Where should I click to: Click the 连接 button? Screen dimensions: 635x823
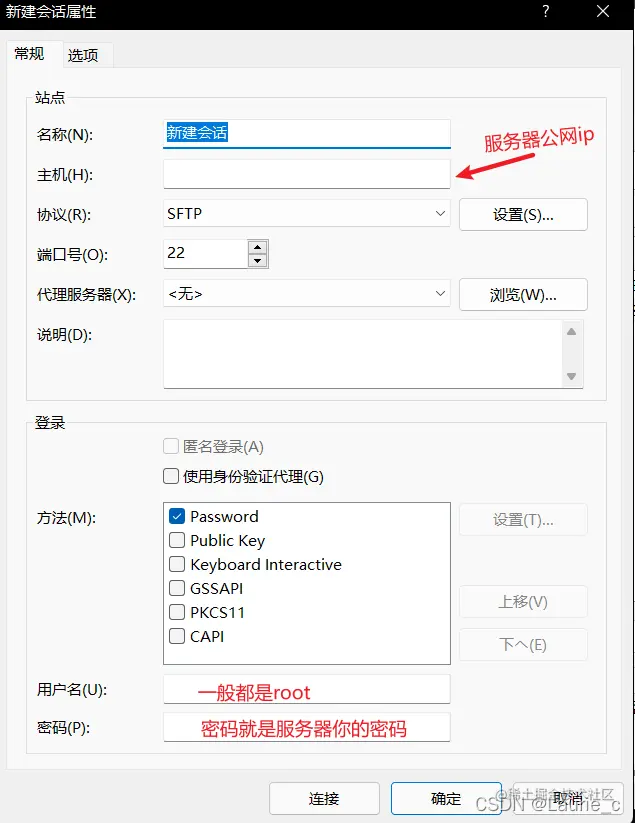coord(323,799)
